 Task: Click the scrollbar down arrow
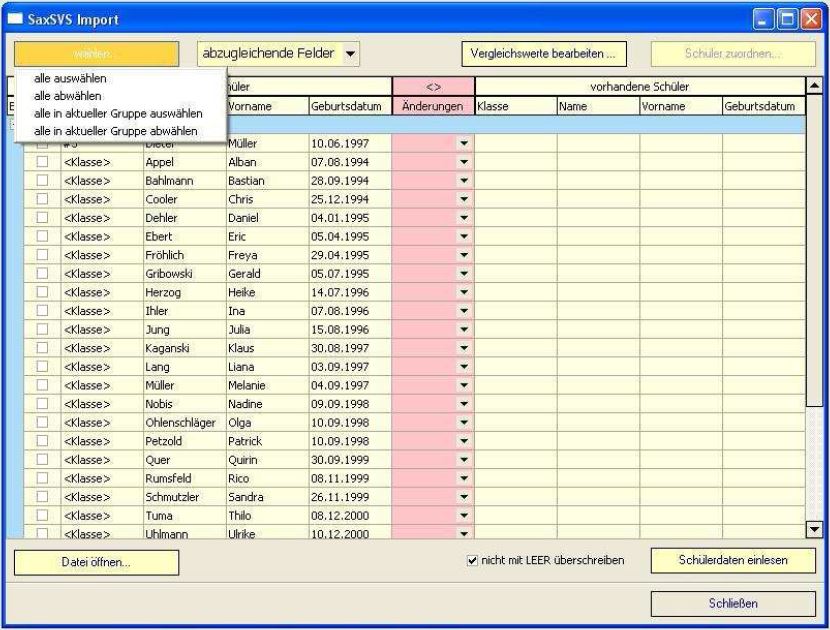pyautogui.click(x=814, y=529)
